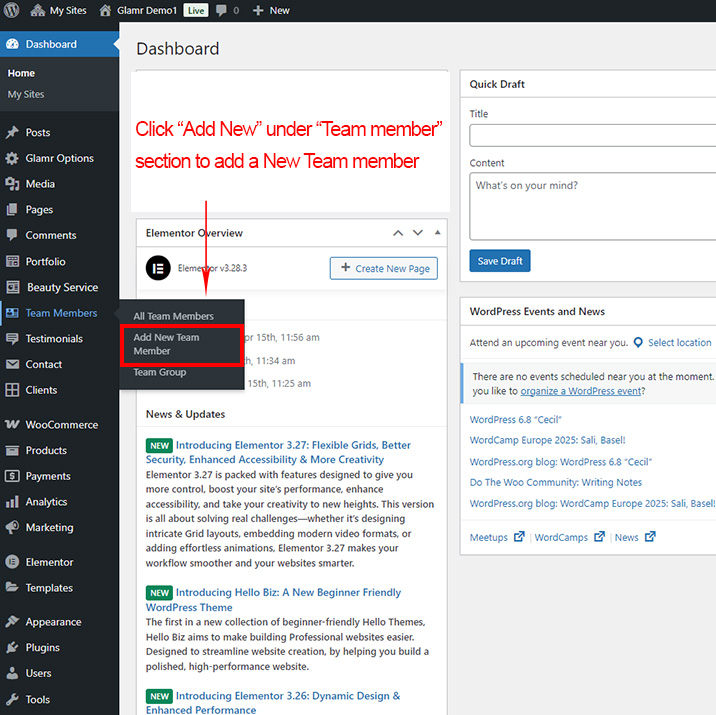Choose Add New Team Member
The image size is (716, 715).
click(166, 344)
